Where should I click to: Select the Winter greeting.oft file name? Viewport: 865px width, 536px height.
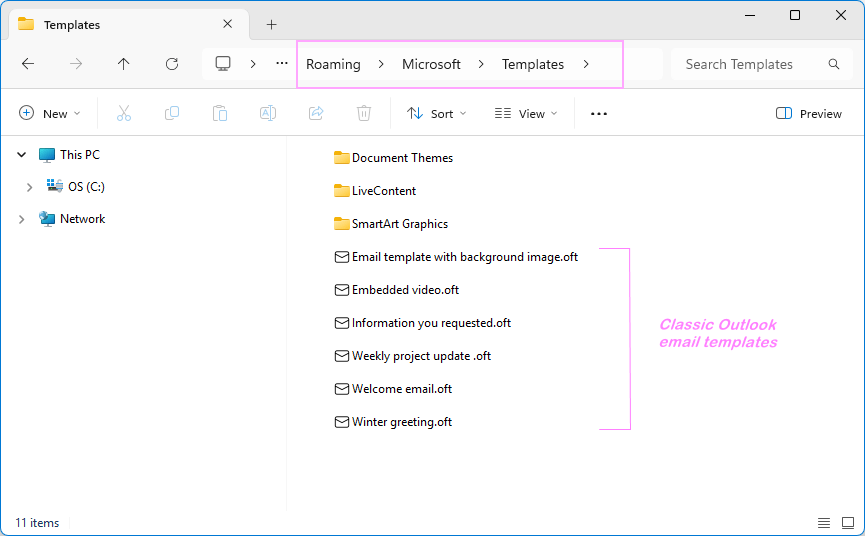(402, 422)
